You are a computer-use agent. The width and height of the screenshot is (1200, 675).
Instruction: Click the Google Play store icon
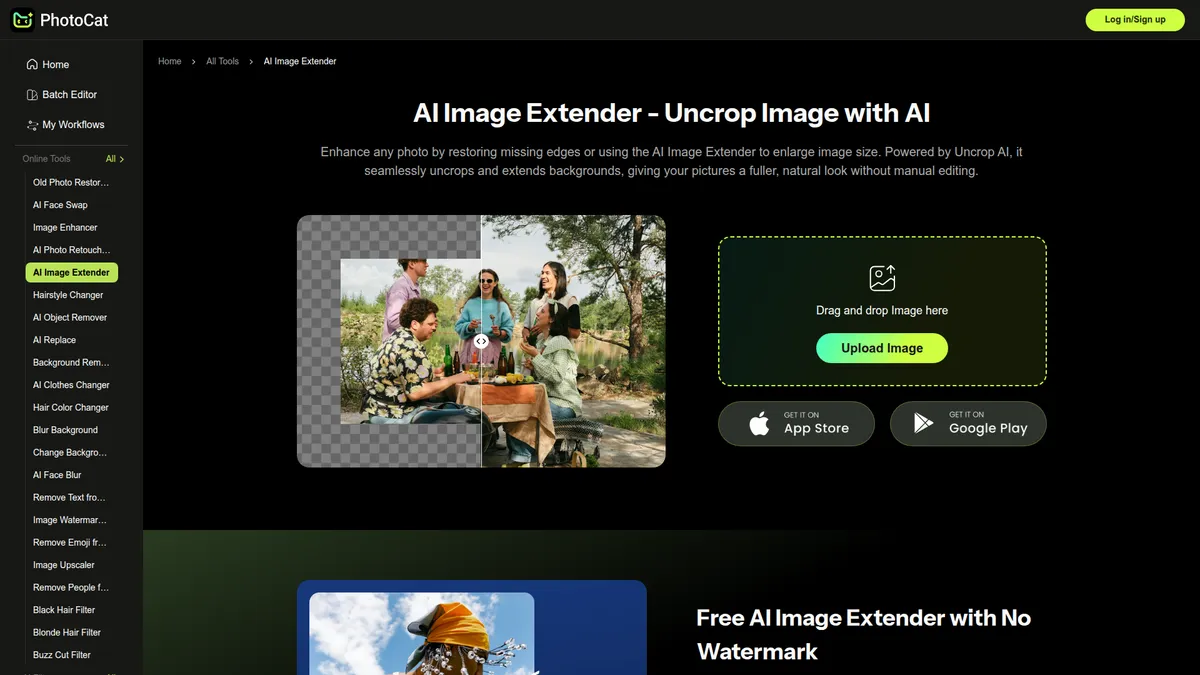(922, 423)
